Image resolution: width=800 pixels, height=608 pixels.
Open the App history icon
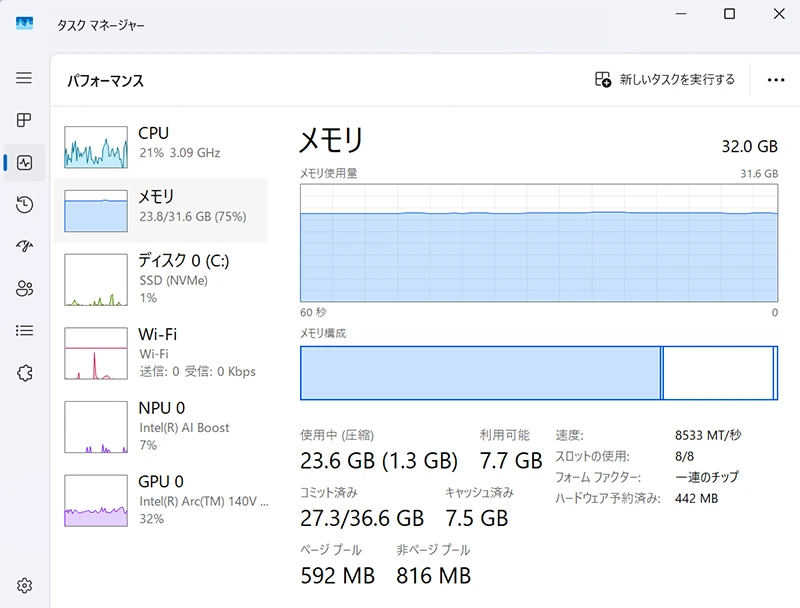pyautogui.click(x=24, y=204)
